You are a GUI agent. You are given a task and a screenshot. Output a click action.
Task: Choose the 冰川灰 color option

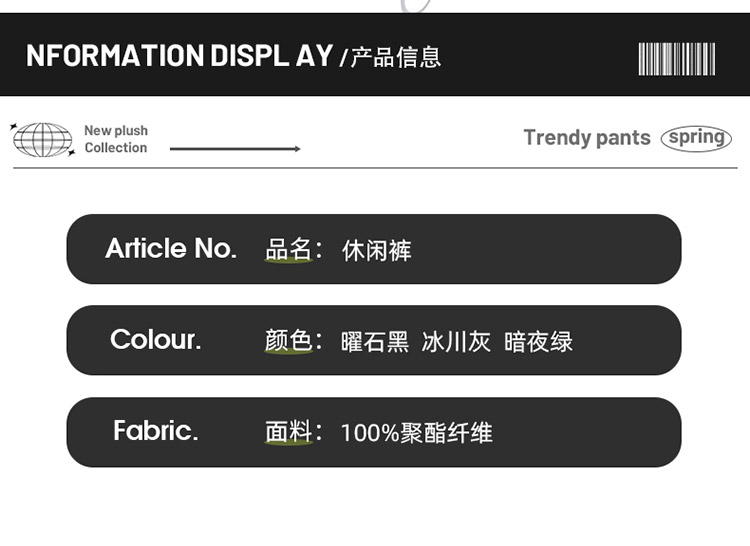[x=456, y=342]
